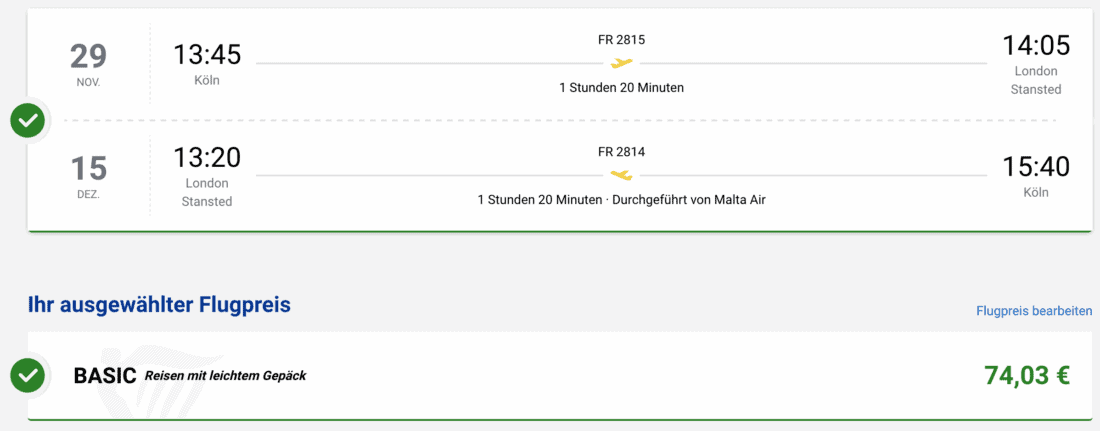The width and height of the screenshot is (1100, 431).
Task: Select the 29 Nov. outbound date
Action: [88, 63]
